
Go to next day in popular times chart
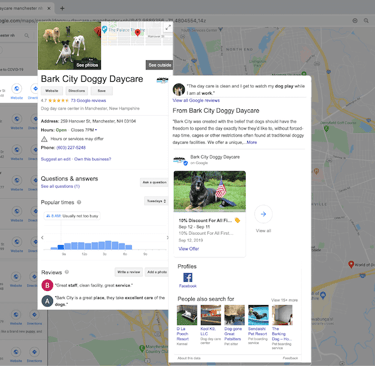click(x=167, y=238)
